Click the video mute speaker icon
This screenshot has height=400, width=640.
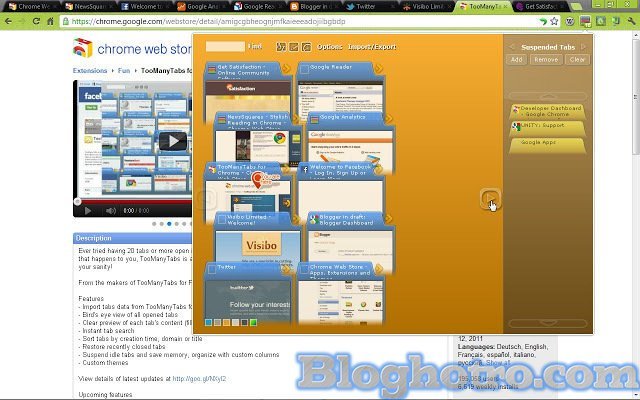click(111, 211)
